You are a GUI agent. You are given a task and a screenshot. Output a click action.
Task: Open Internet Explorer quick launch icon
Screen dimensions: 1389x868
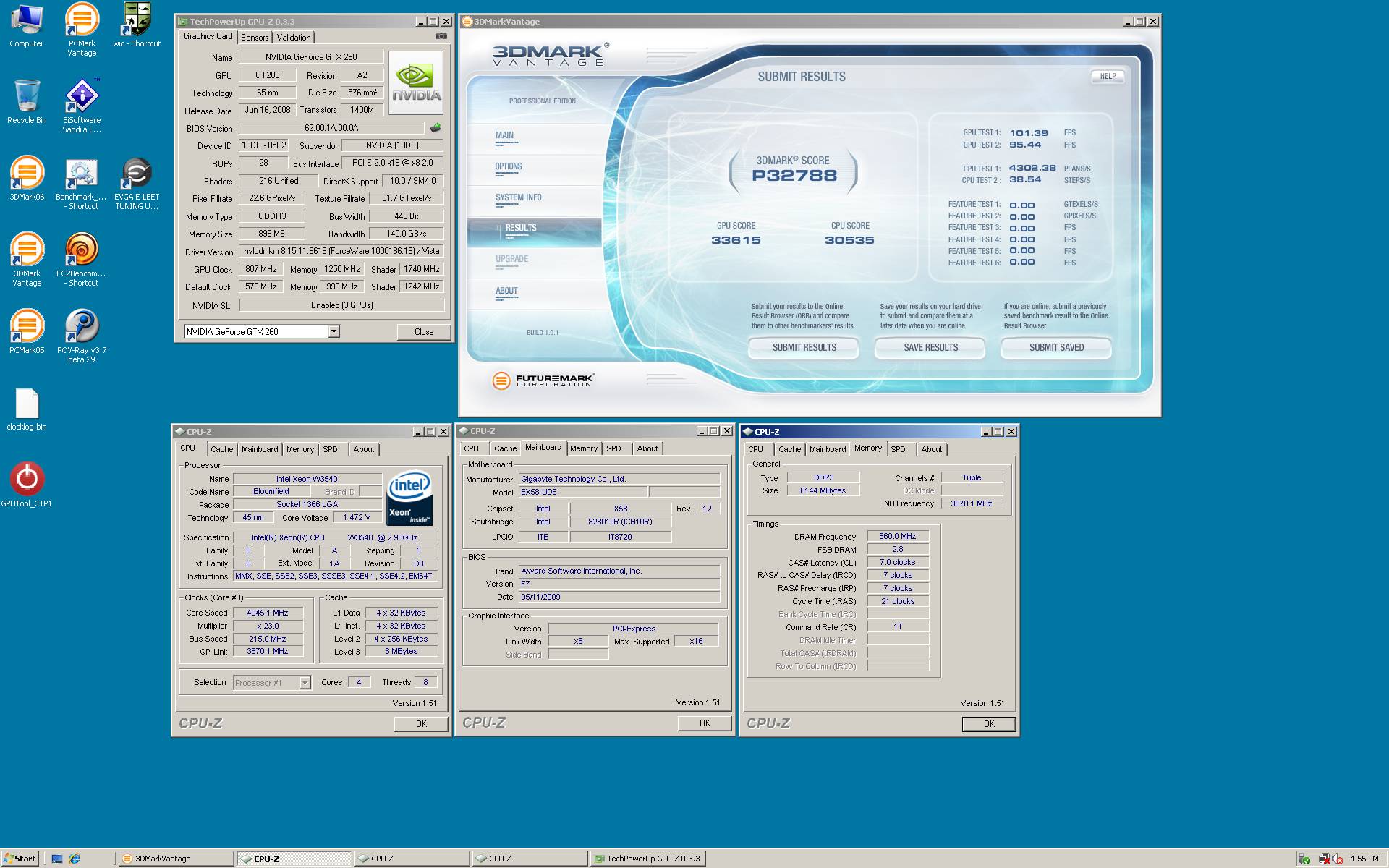click(75, 859)
